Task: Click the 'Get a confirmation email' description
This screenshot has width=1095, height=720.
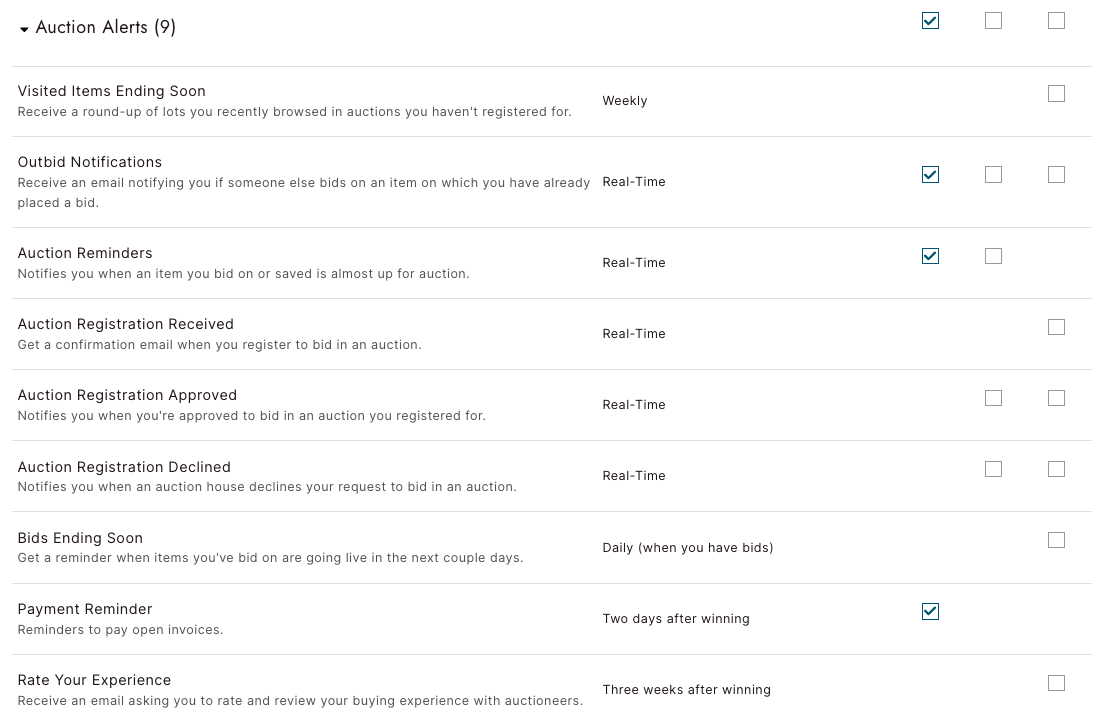Action: pos(219,345)
